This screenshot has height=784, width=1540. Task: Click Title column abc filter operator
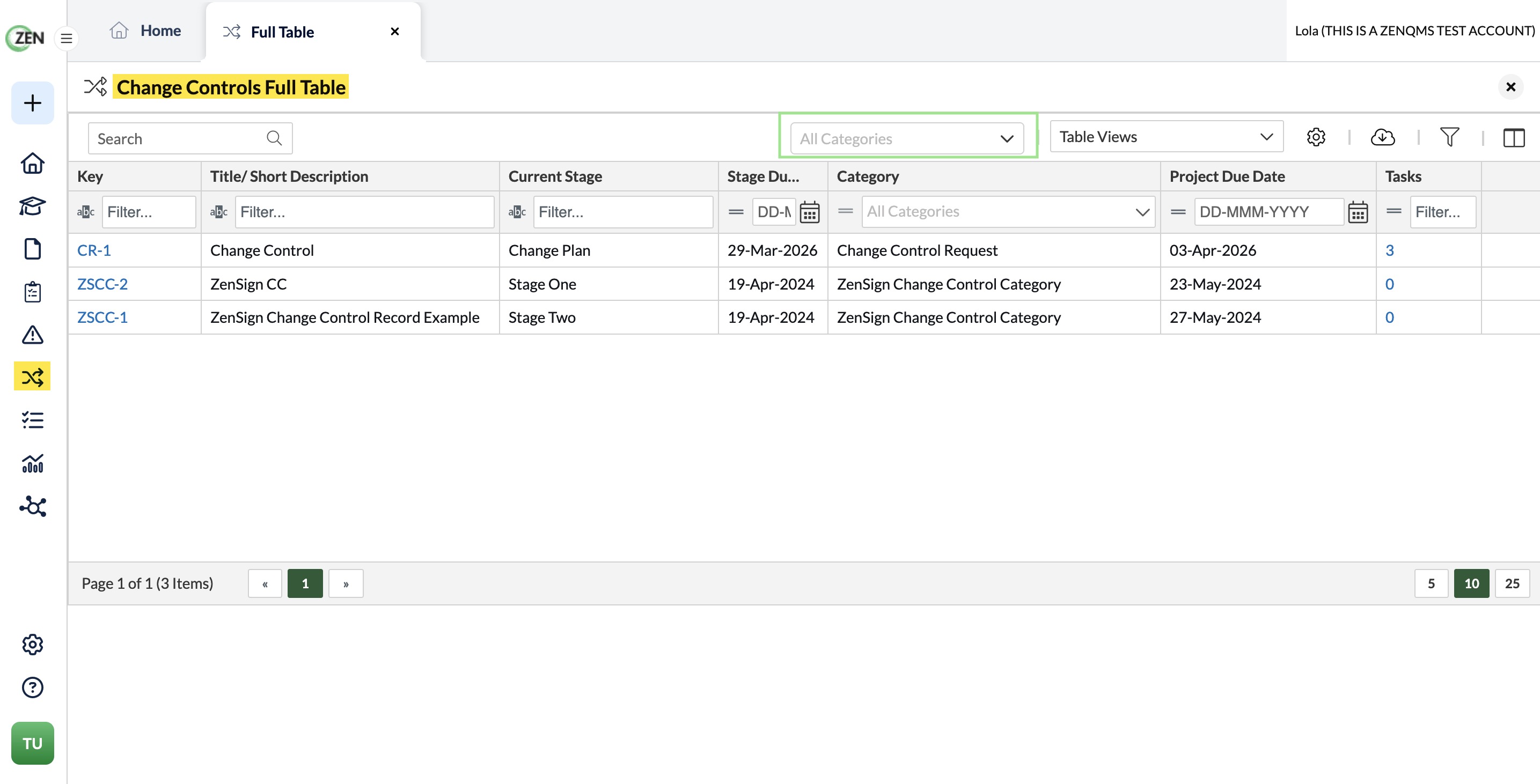tap(219, 211)
